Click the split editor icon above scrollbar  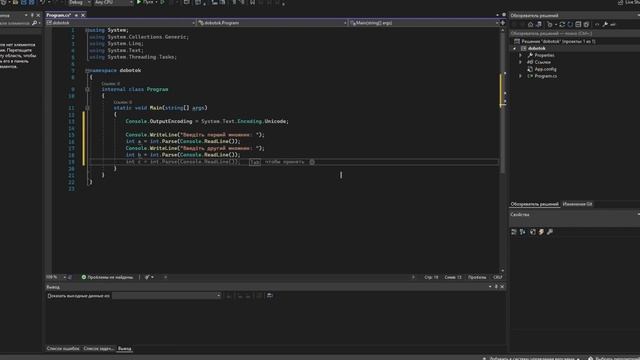click(x=503, y=23)
